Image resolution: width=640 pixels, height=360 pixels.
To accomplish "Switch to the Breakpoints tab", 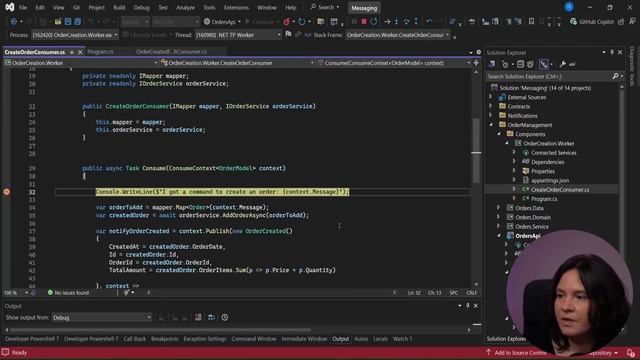I will click(164, 339).
